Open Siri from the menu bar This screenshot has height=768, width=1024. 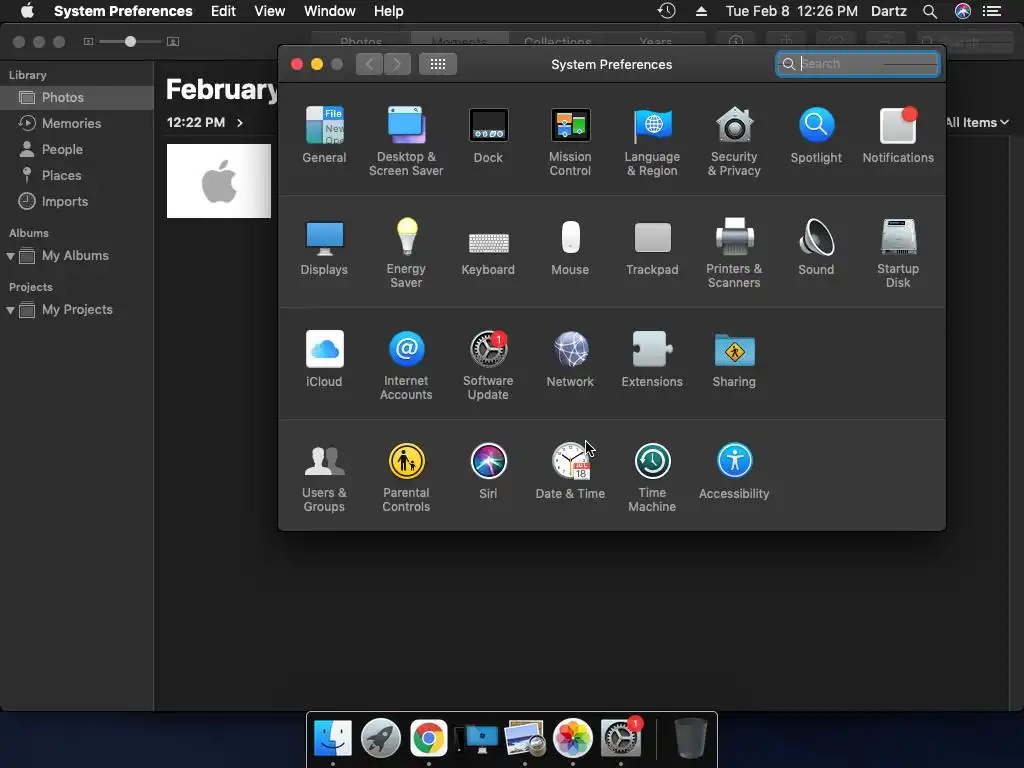click(x=963, y=11)
